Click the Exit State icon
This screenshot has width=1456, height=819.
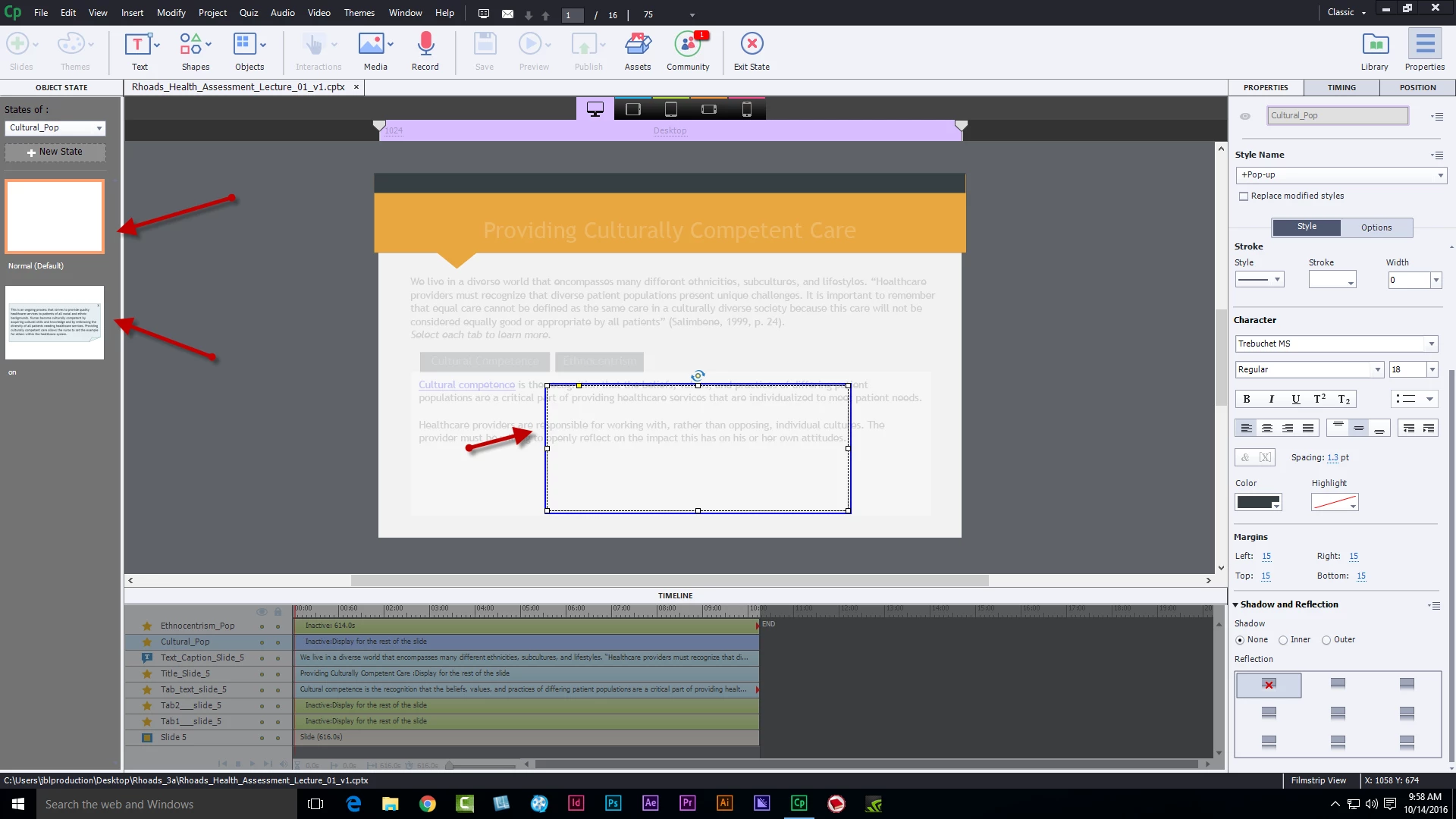pos(752,44)
